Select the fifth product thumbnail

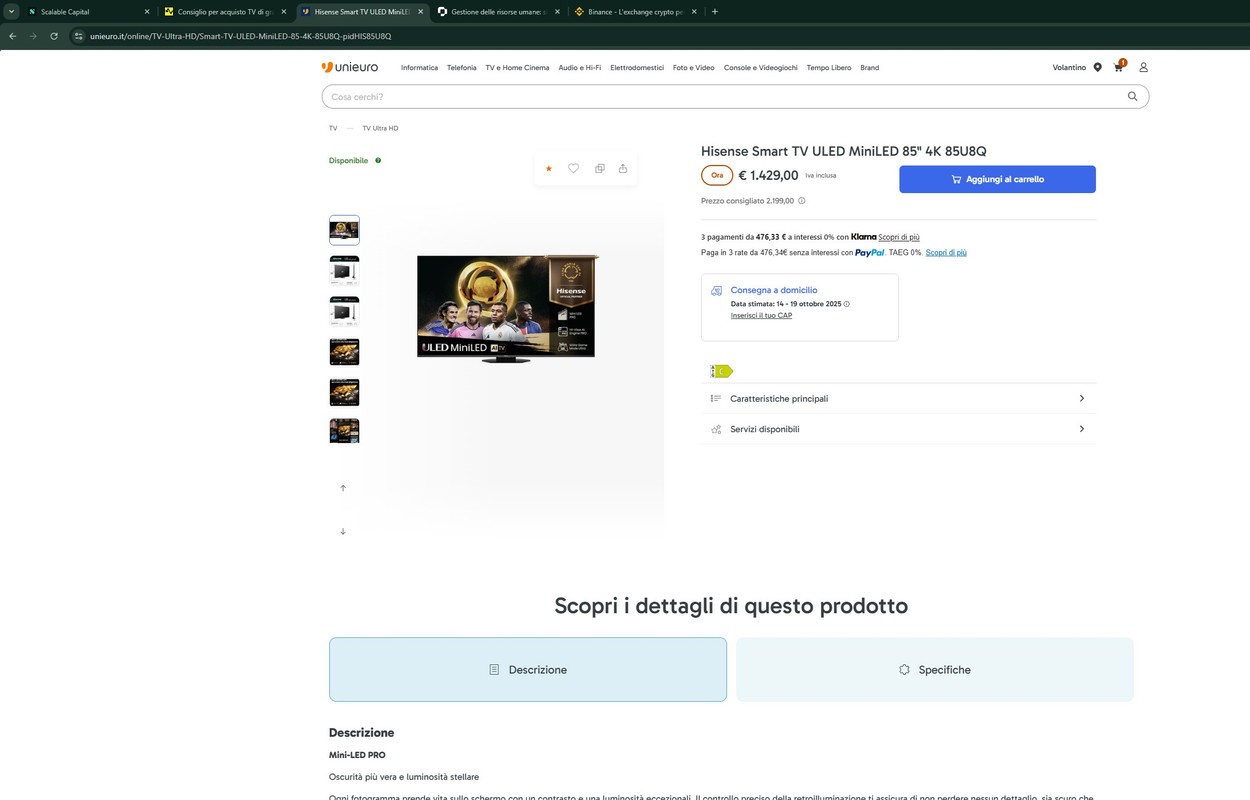coord(344,392)
